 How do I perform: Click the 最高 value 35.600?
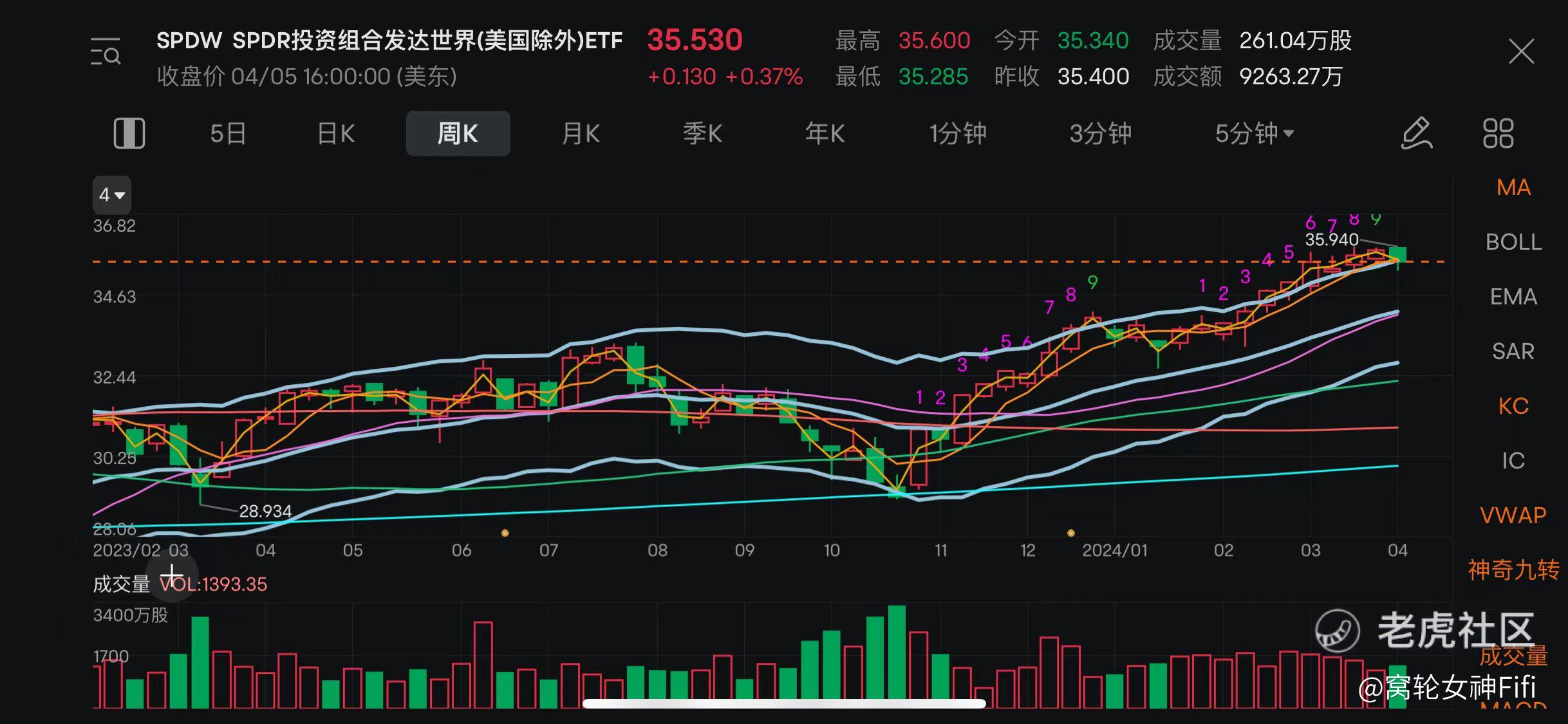click(x=934, y=41)
